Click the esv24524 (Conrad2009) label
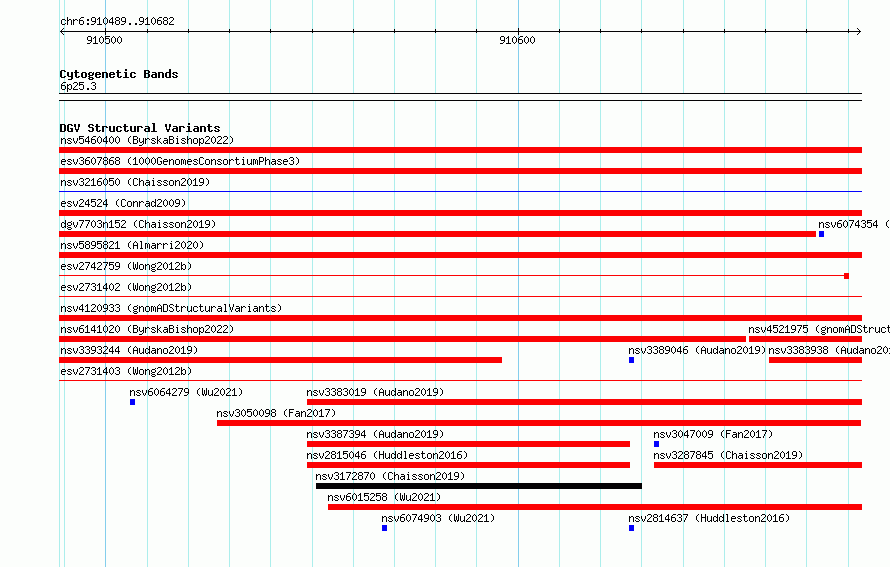The image size is (890, 567). coord(123,203)
